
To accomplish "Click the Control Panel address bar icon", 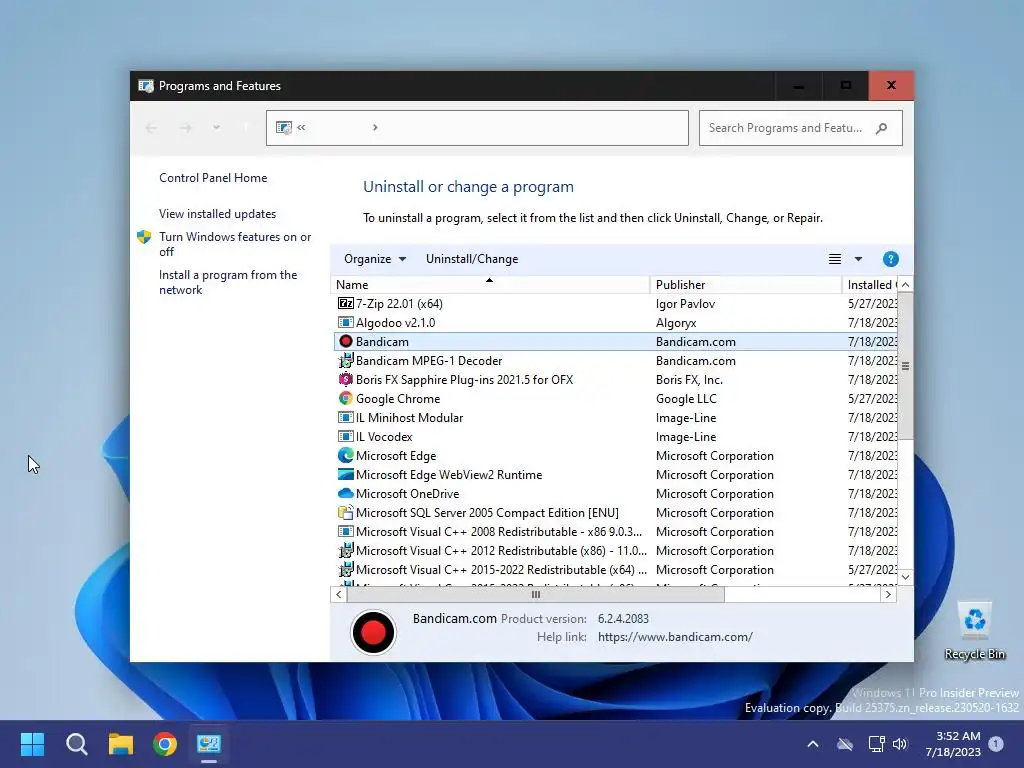I will [x=283, y=127].
